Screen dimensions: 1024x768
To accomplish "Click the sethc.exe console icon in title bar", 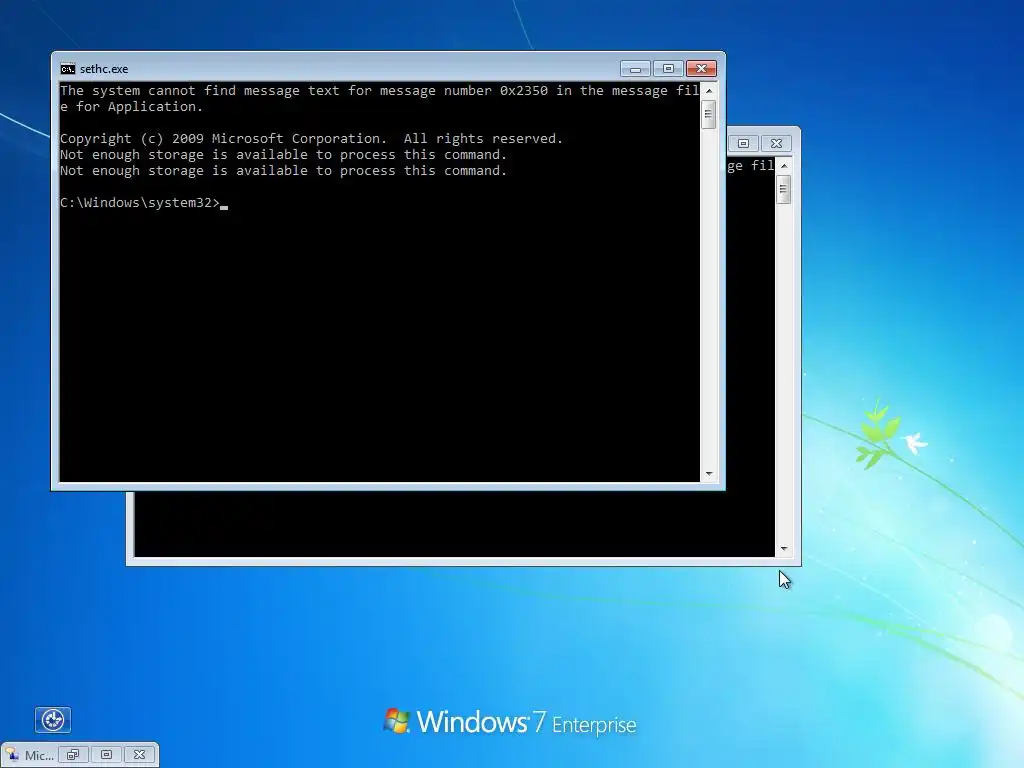I will pyautogui.click(x=68, y=69).
